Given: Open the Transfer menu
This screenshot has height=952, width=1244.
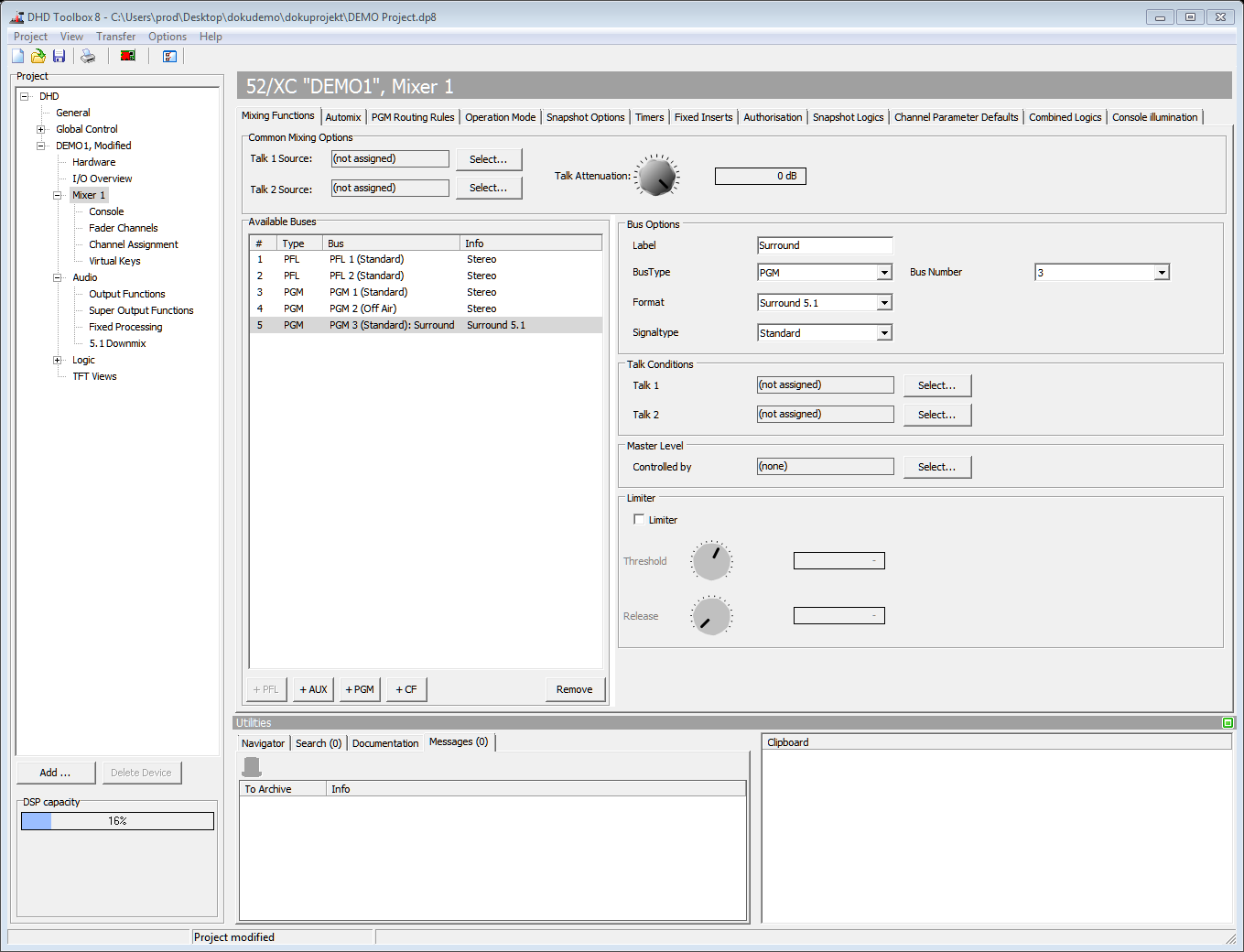Looking at the screenshot, I should point(115,37).
